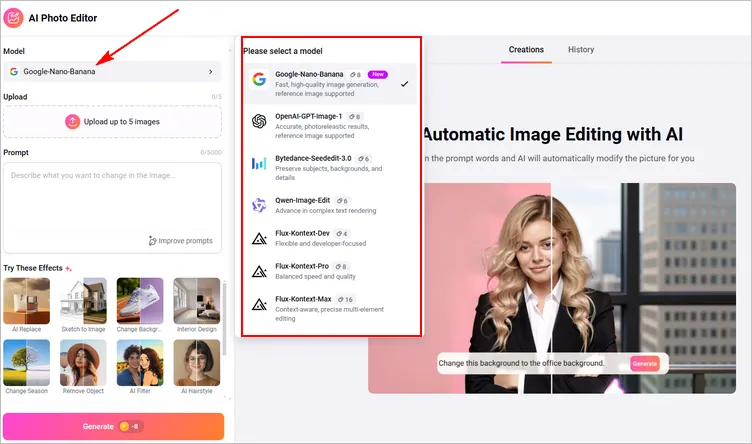
Task: Click the Try These Effects sparkle icon
Action: point(68,269)
